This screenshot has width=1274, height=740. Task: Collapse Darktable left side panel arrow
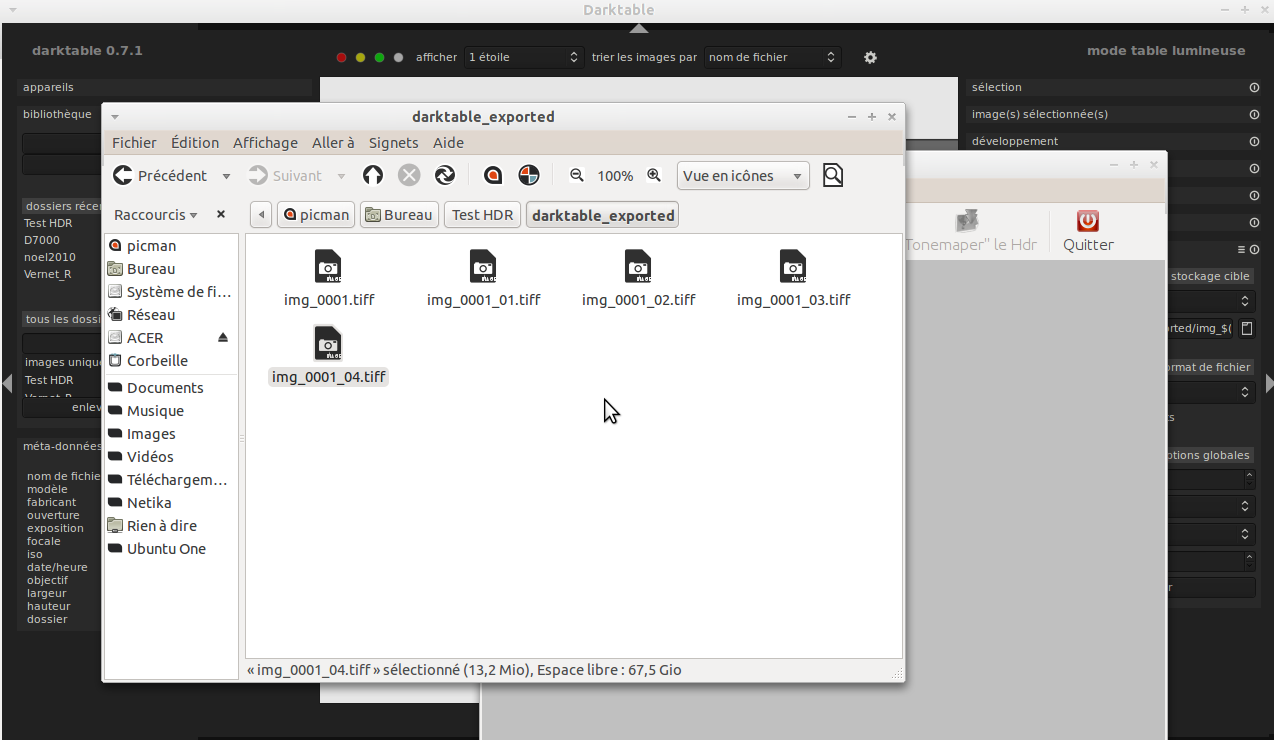tap(7, 383)
